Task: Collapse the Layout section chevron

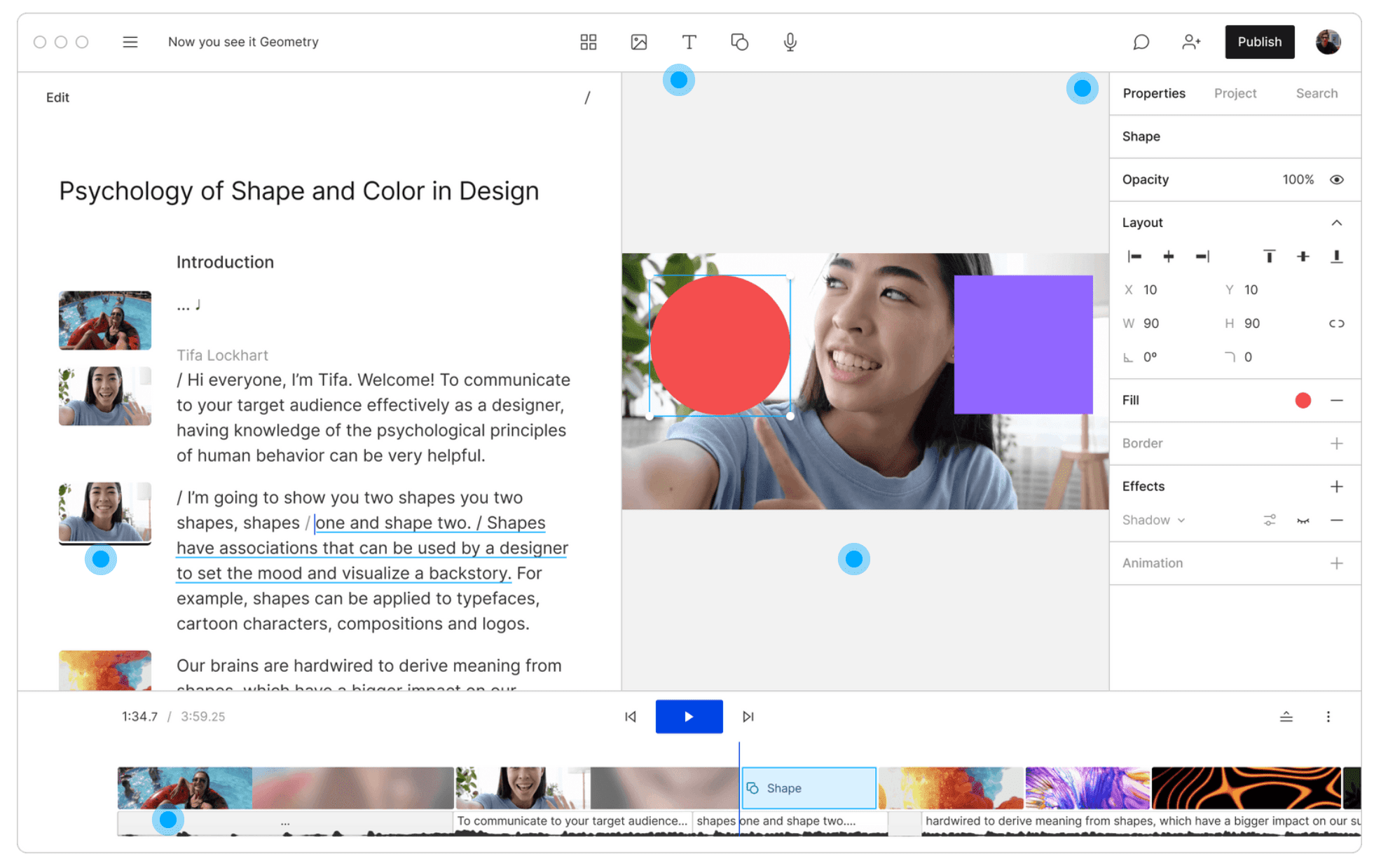Action: [1336, 223]
